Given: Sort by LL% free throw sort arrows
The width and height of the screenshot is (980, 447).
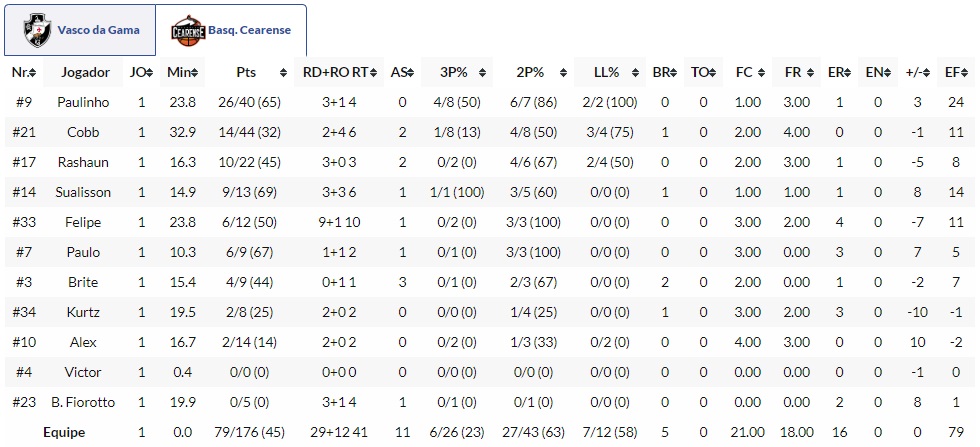Looking at the screenshot, I should coord(632,73).
